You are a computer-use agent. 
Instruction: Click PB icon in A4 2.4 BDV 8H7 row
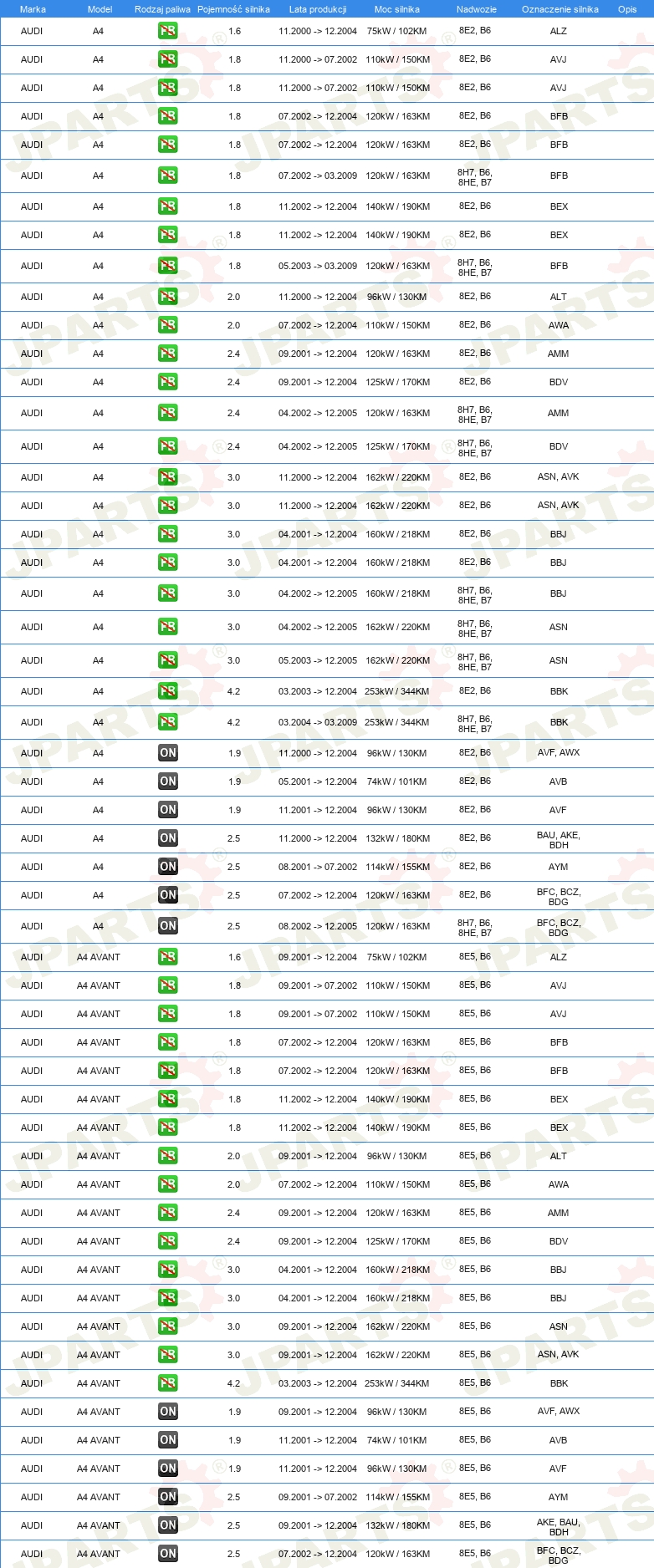[x=167, y=446]
